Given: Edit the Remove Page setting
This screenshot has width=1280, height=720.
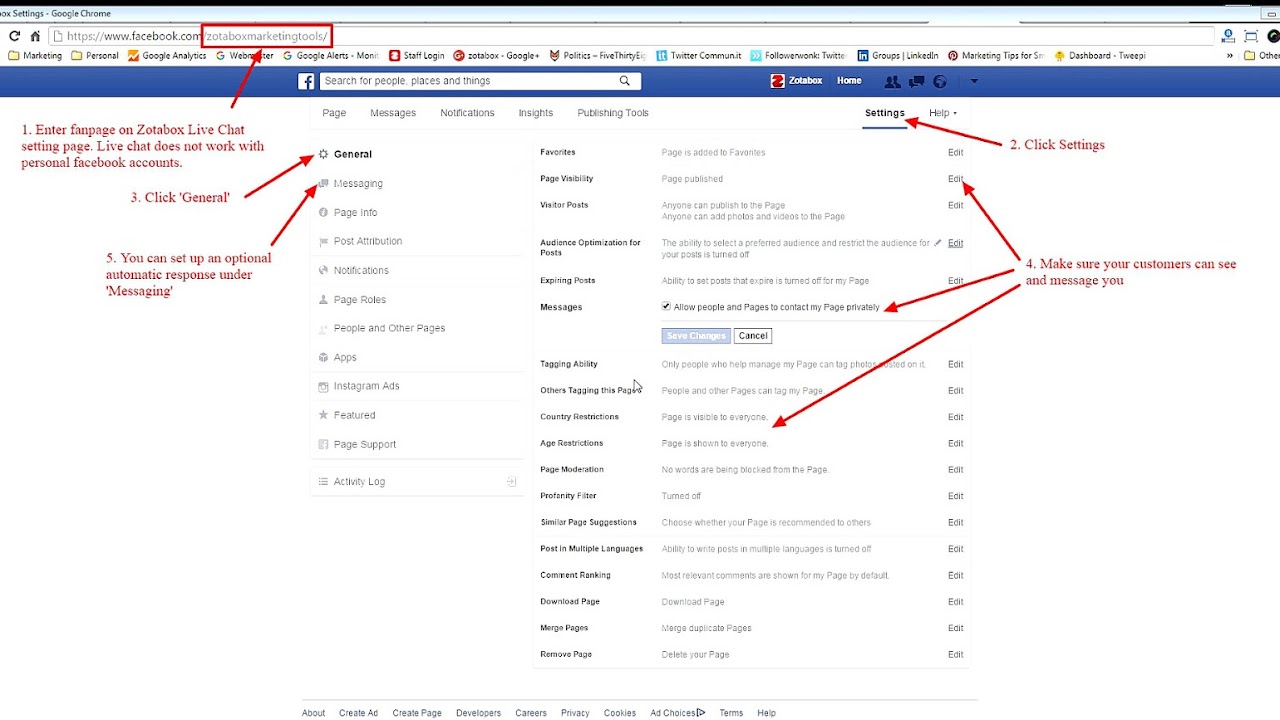Looking at the screenshot, I should (x=955, y=655).
